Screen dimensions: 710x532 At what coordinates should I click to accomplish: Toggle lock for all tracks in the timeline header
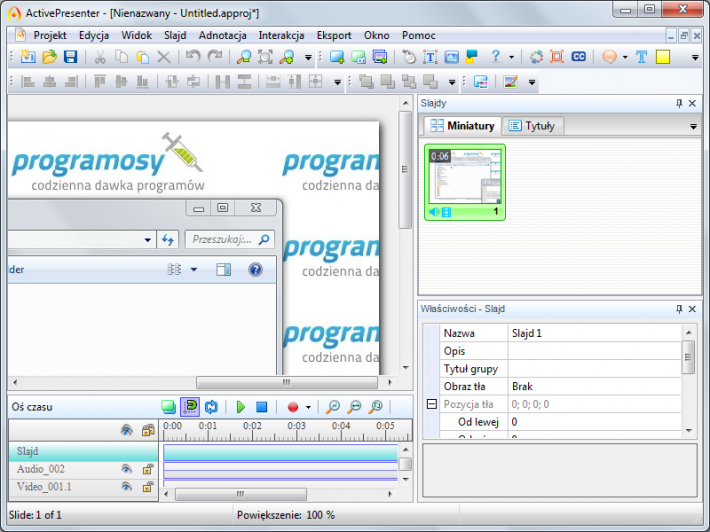pyautogui.click(x=148, y=430)
